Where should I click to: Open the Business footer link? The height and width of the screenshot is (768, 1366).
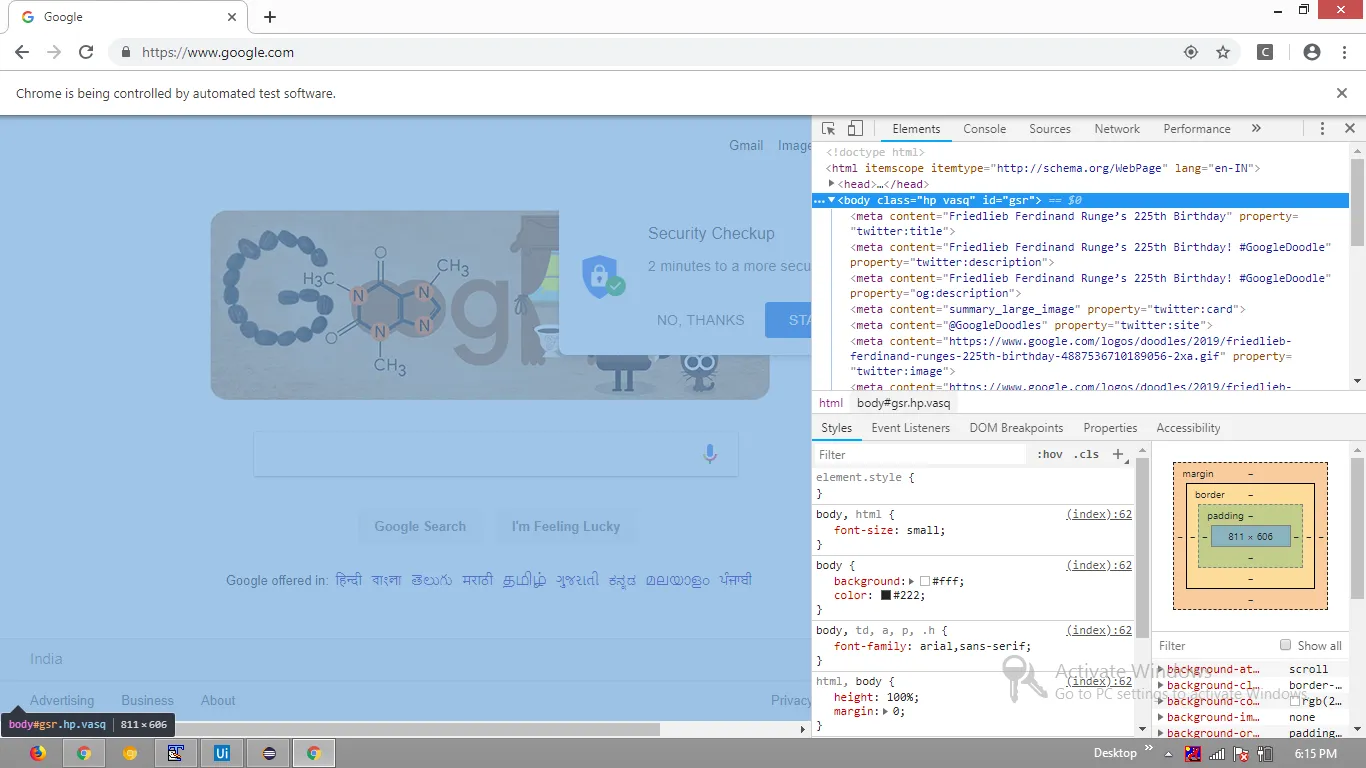(x=147, y=700)
